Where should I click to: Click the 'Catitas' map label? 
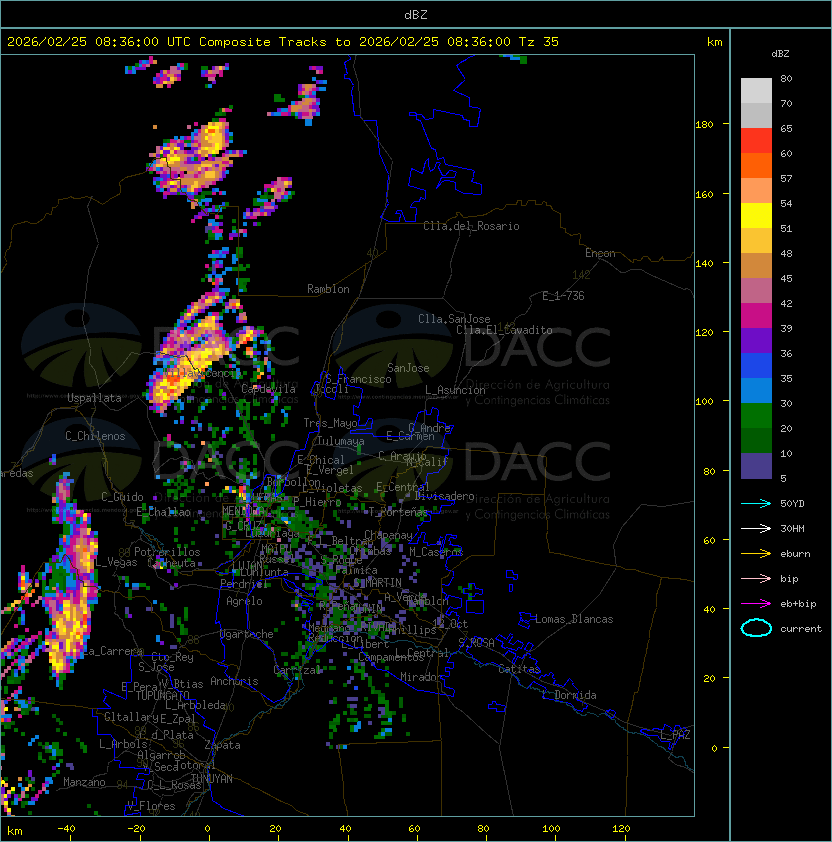coord(519,669)
